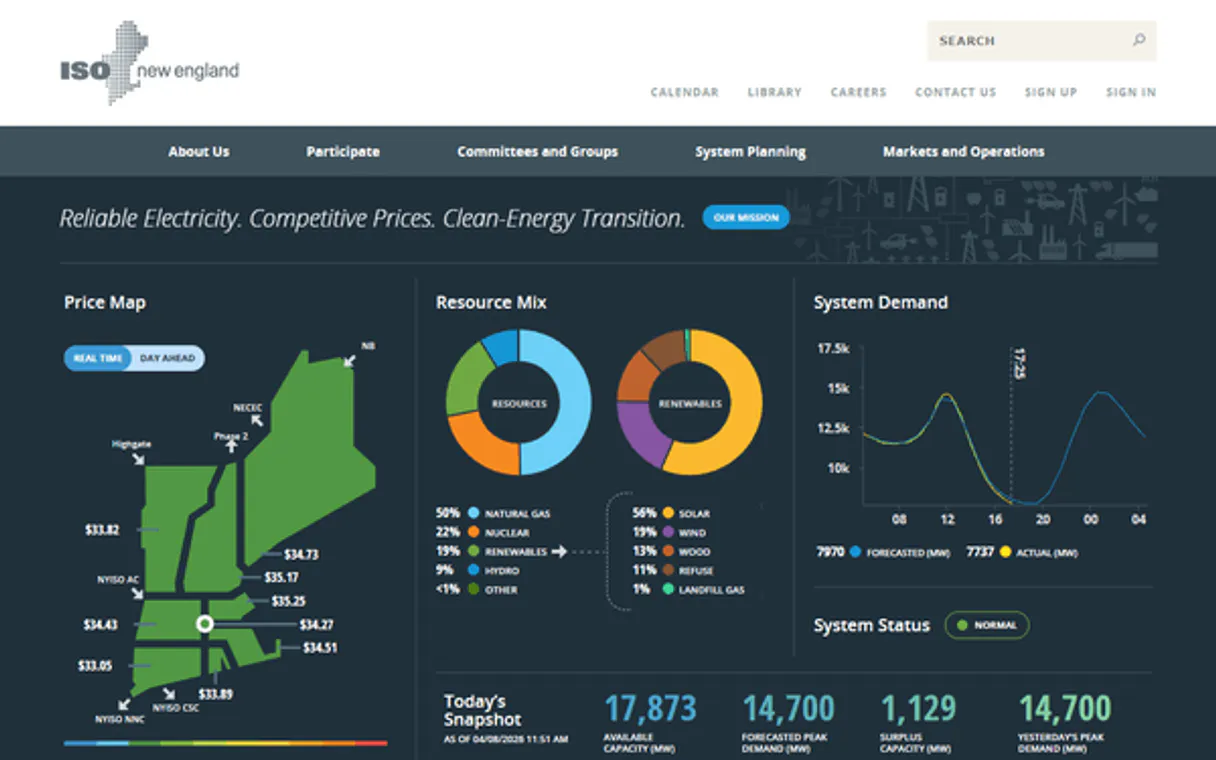Click the Highgate interface arrow
The width and height of the screenshot is (1216, 760).
(x=138, y=458)
